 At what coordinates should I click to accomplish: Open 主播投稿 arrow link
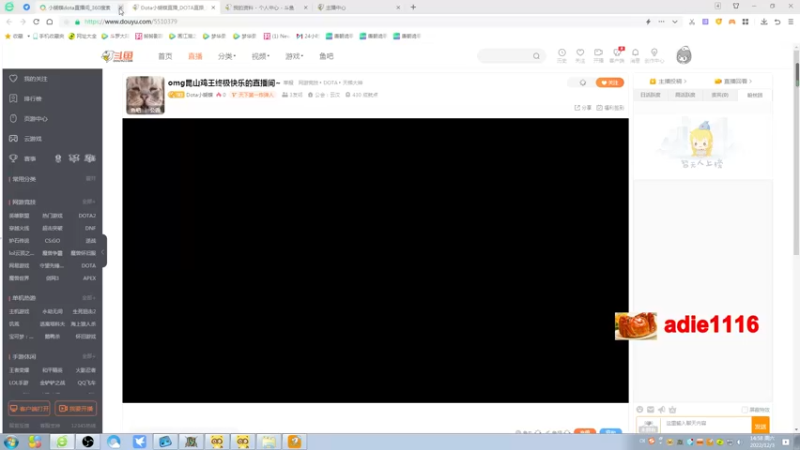point(668,81)
